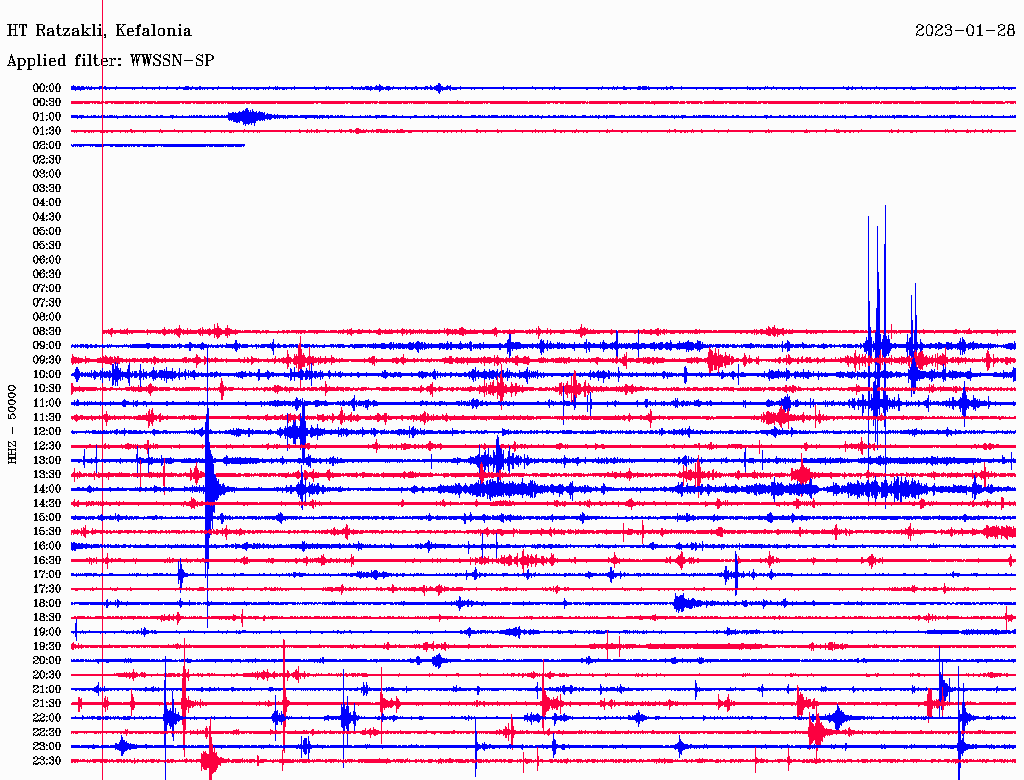
Task: Select the 22:00 time label
Action: point(47,718)
